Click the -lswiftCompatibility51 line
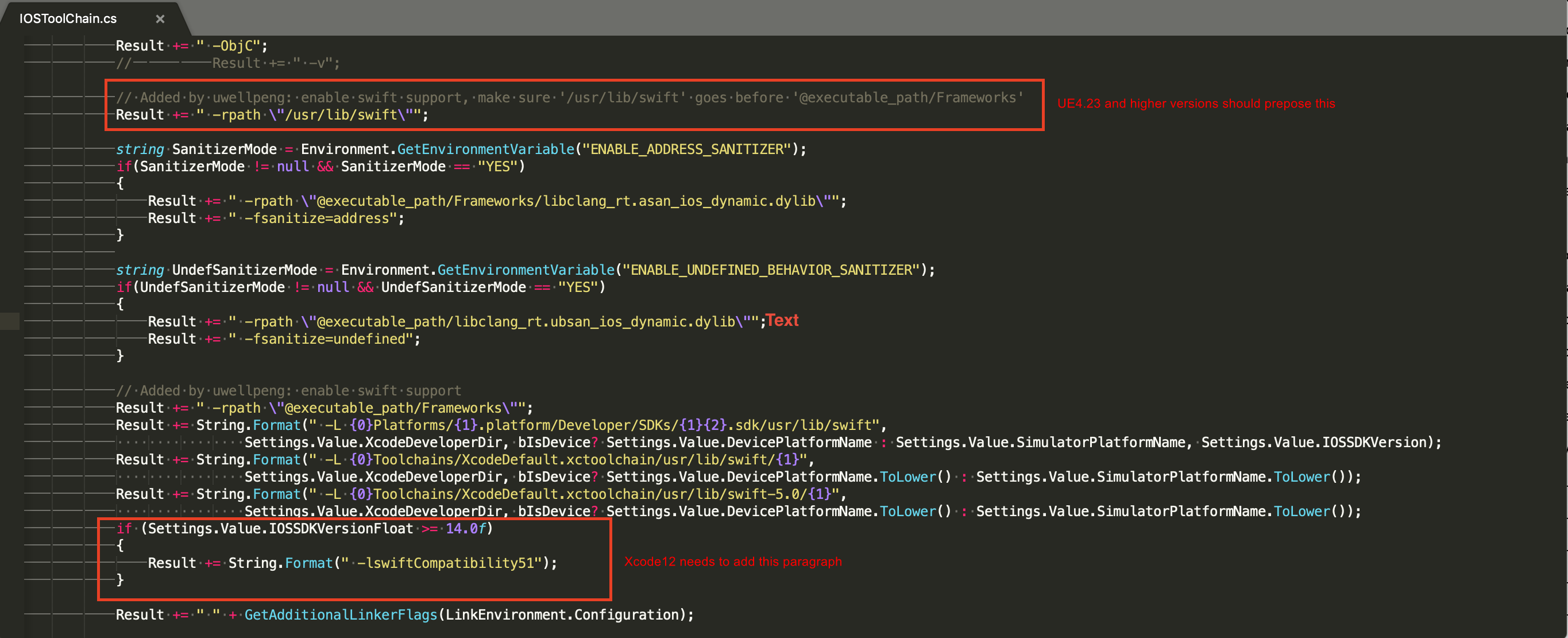The height and width of the screenshot is (638, 1568). tap(353, 563)
